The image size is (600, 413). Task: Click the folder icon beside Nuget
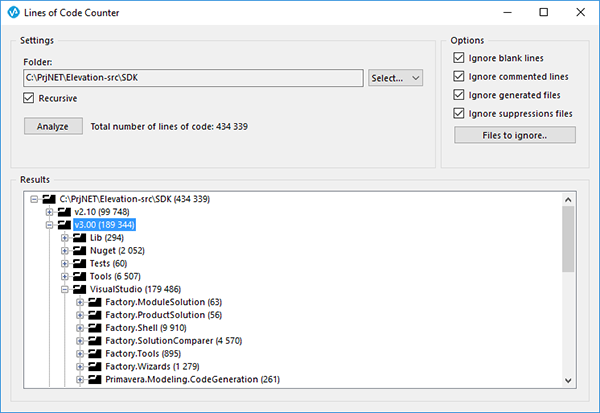pos(79,250)
